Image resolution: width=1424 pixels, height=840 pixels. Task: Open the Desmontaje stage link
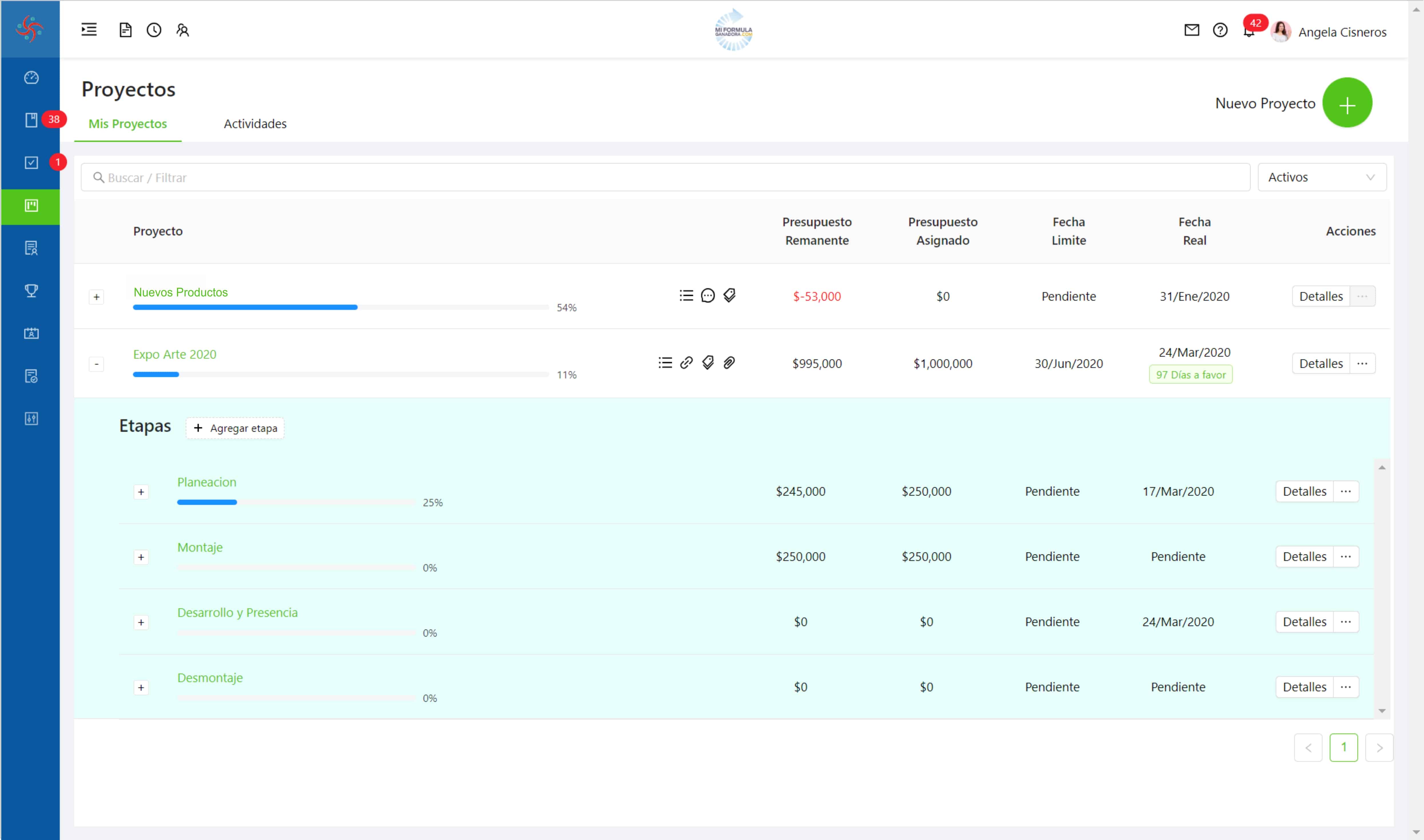(x=210, y=678)
